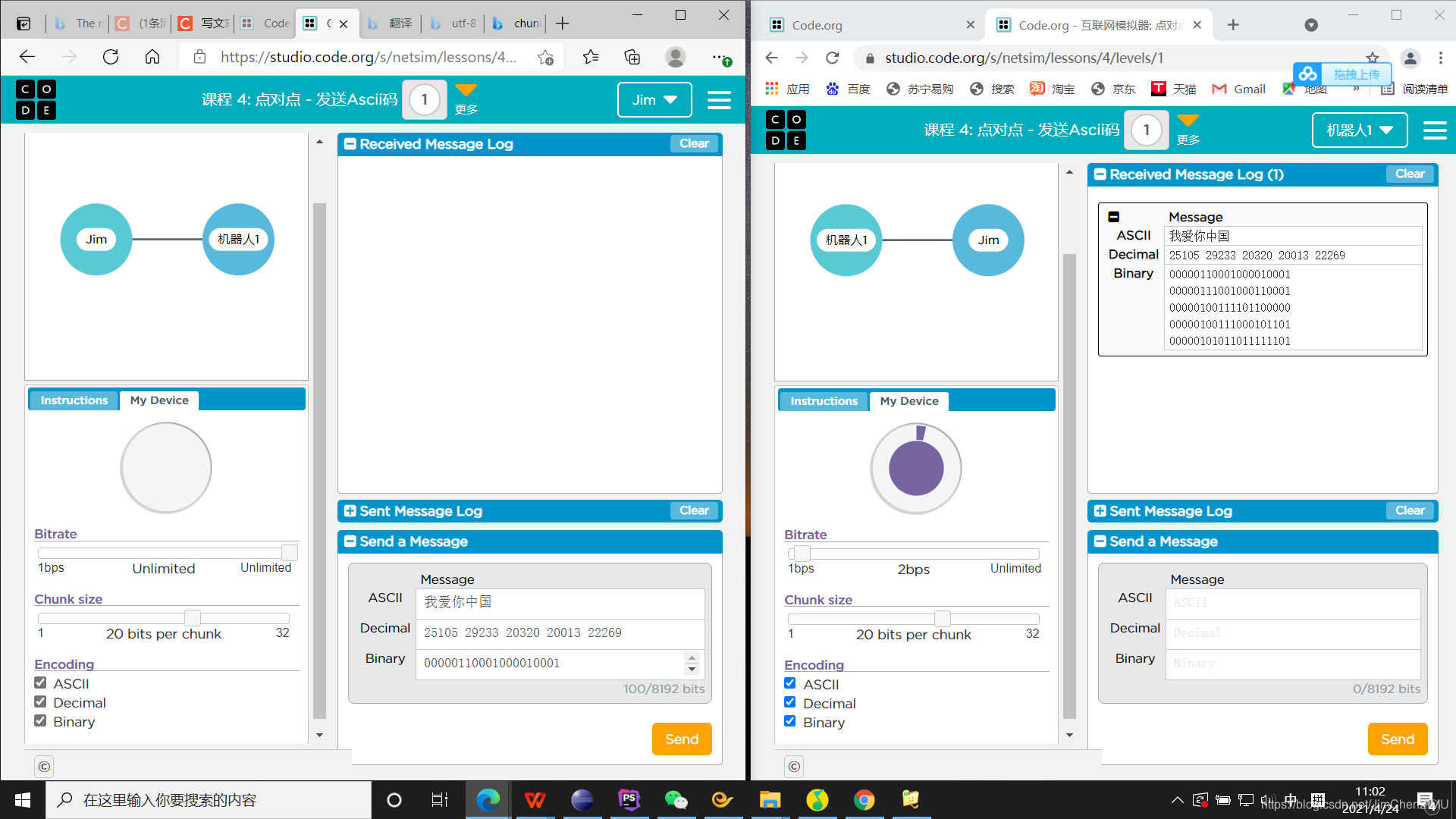Open Edge collections icon
Image resolution: width=1456 pixels, height=819 pixels.
[632, 57]
